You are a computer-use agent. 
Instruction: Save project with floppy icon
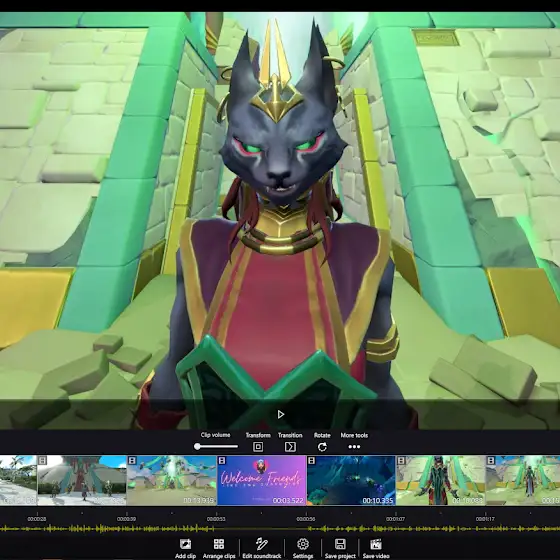pyautogui.click(x=340, y=544)
